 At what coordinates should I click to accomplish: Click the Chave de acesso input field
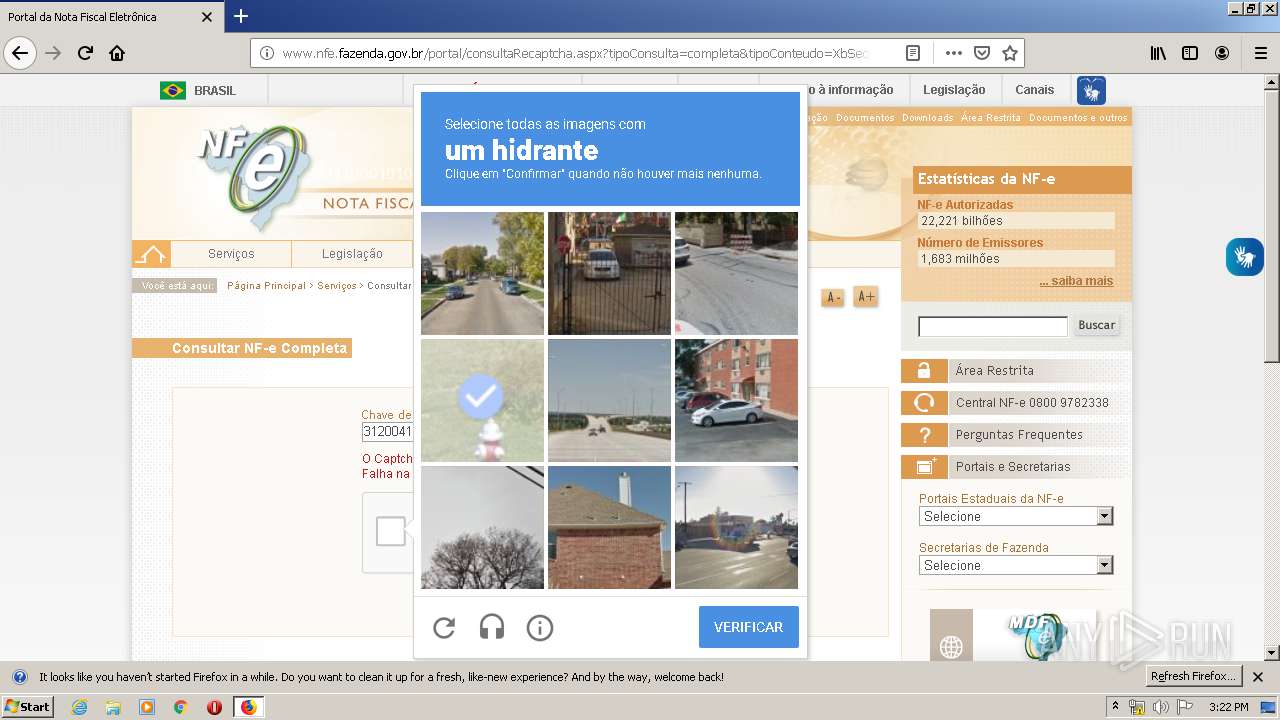point(387,432)
